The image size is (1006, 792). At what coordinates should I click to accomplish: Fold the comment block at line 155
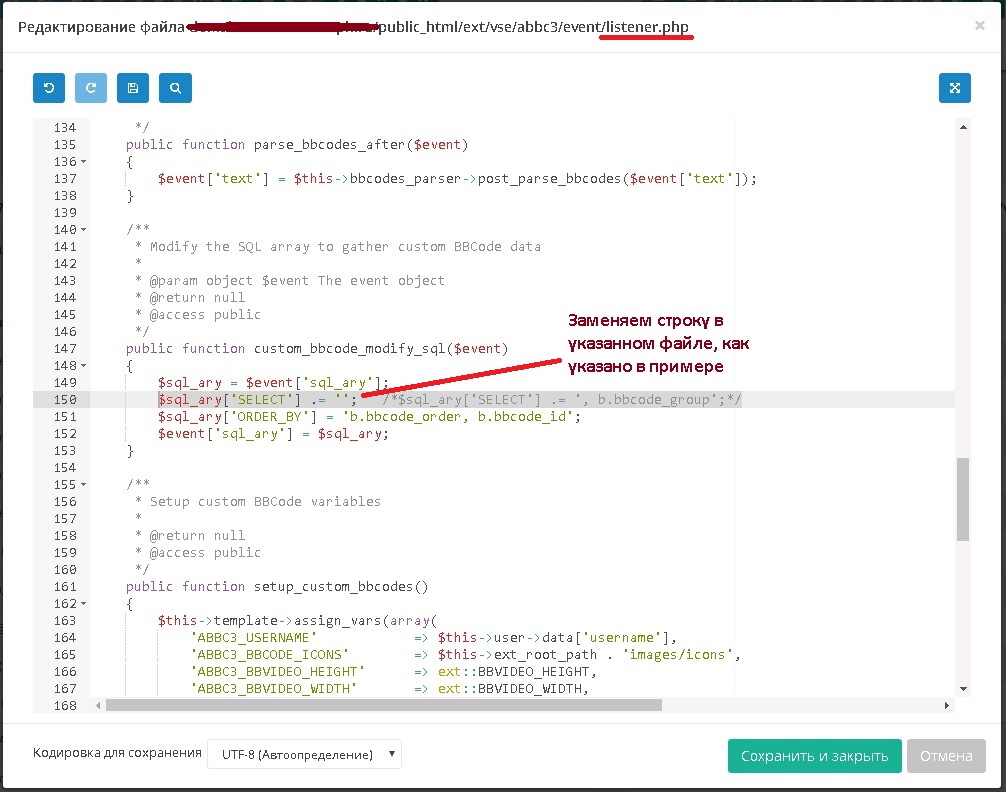(83, 485)
